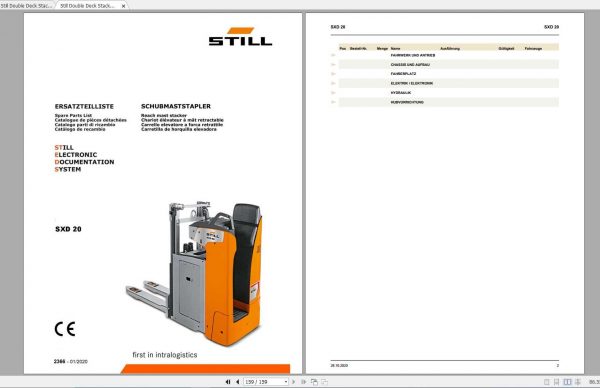Open the FAHRWERK UND ANTRIEB section link
The height and width of the screenshot is (388, 600).
[x=412, y=55]
